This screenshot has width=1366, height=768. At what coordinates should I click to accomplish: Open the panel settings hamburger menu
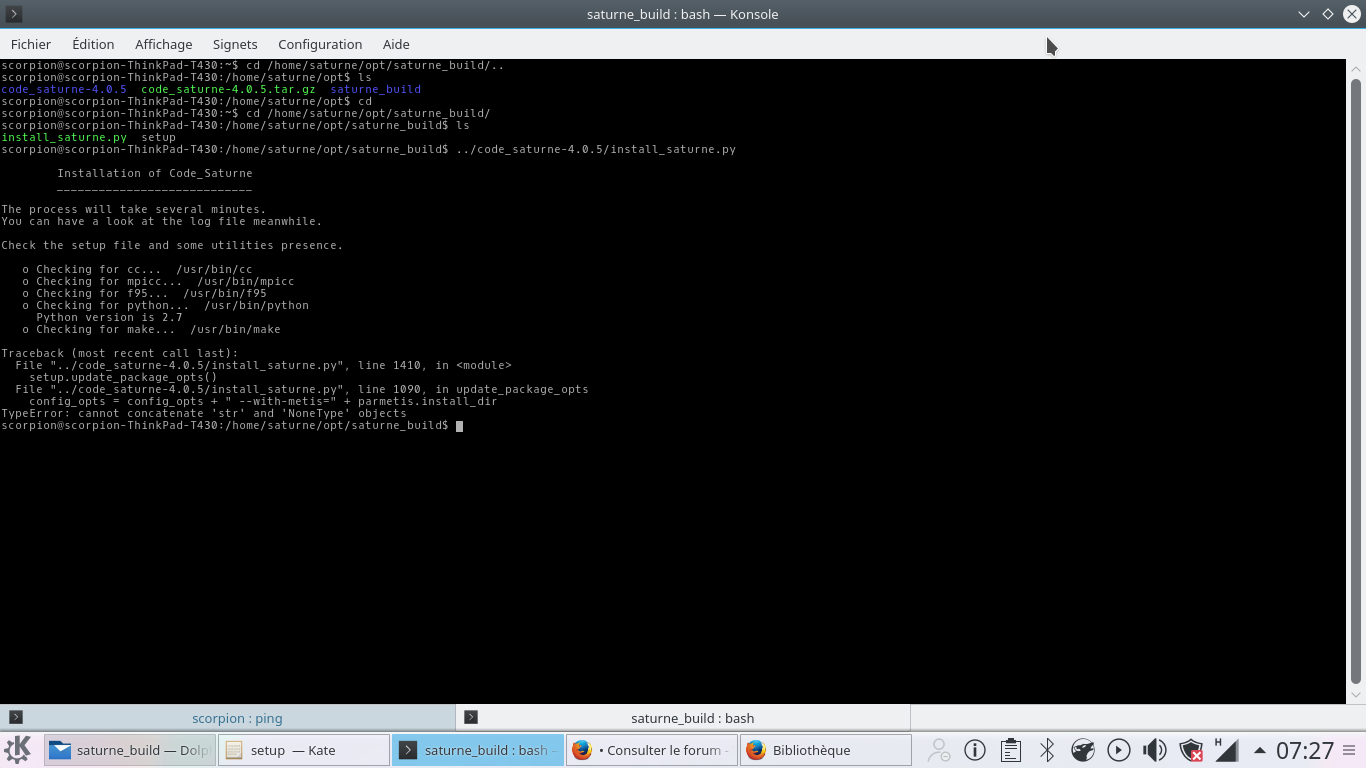click(1350, 750)
